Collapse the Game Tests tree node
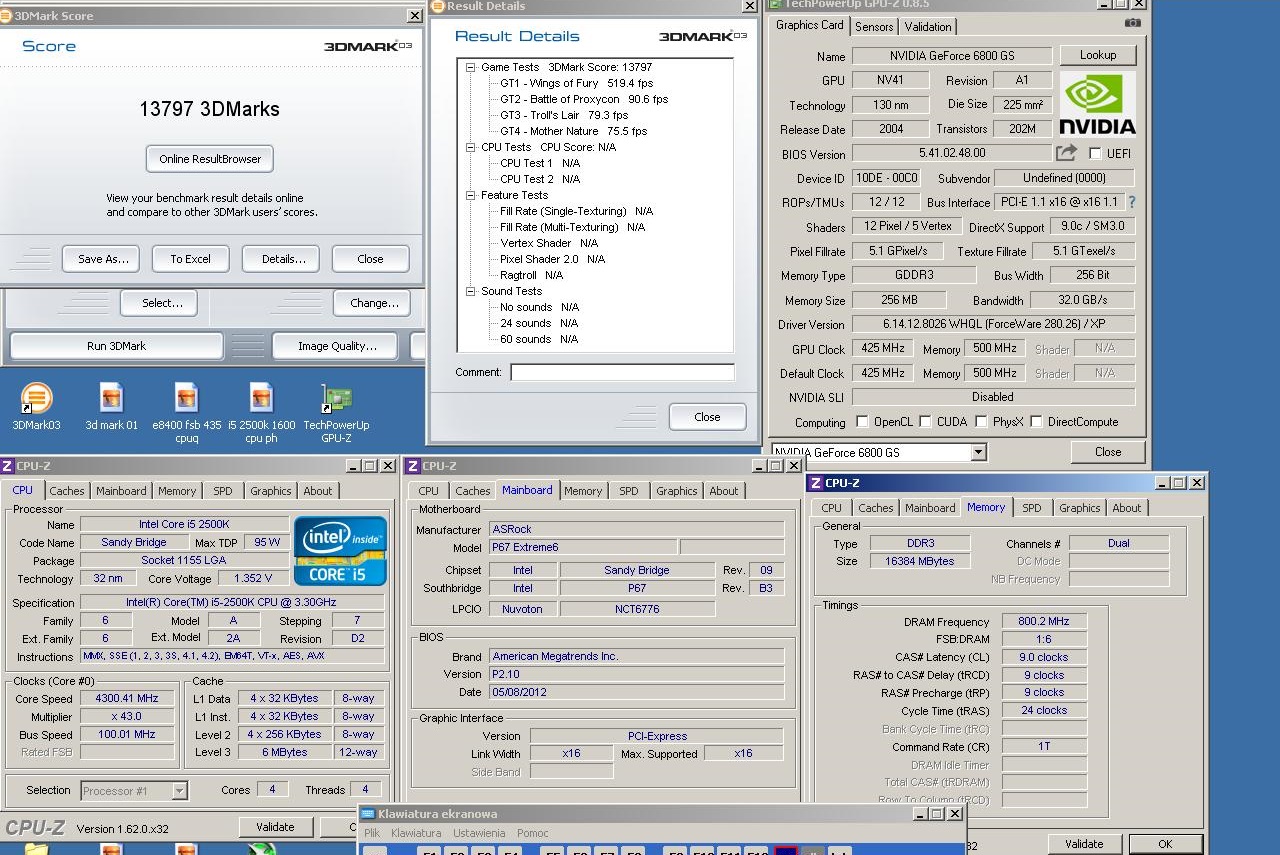 [471, 67]
